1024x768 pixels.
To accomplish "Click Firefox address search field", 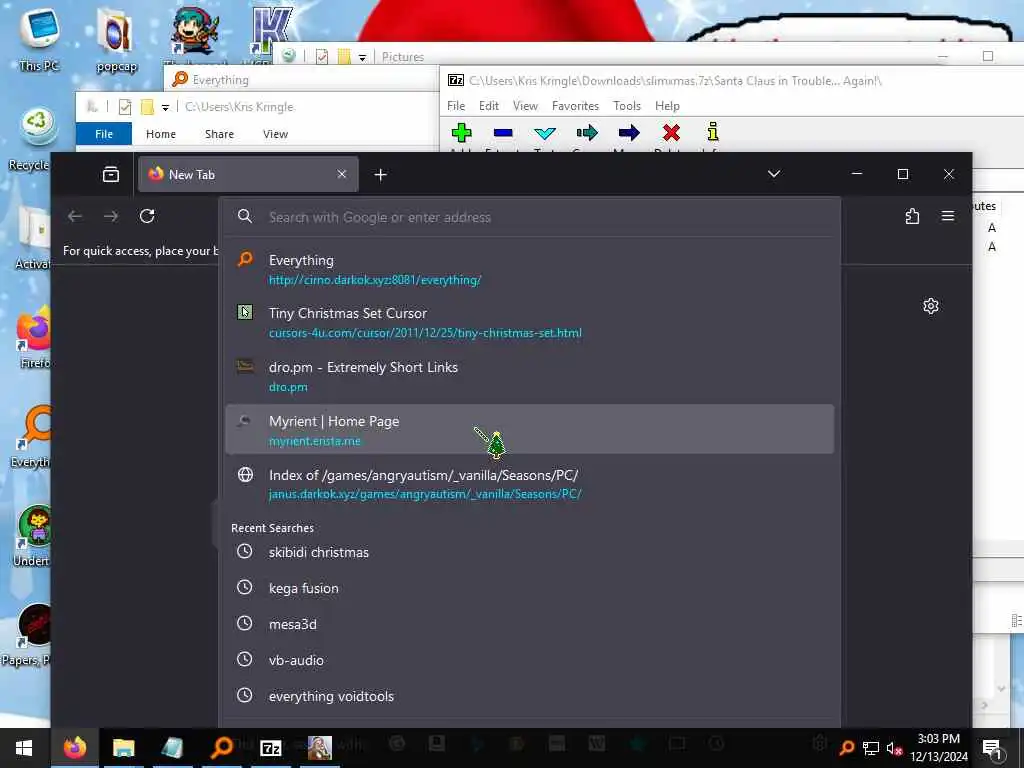I will (530, 217).
